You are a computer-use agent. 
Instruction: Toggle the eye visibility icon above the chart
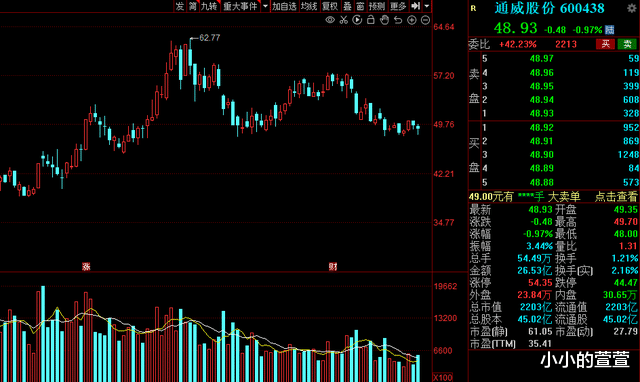point(330,20)
